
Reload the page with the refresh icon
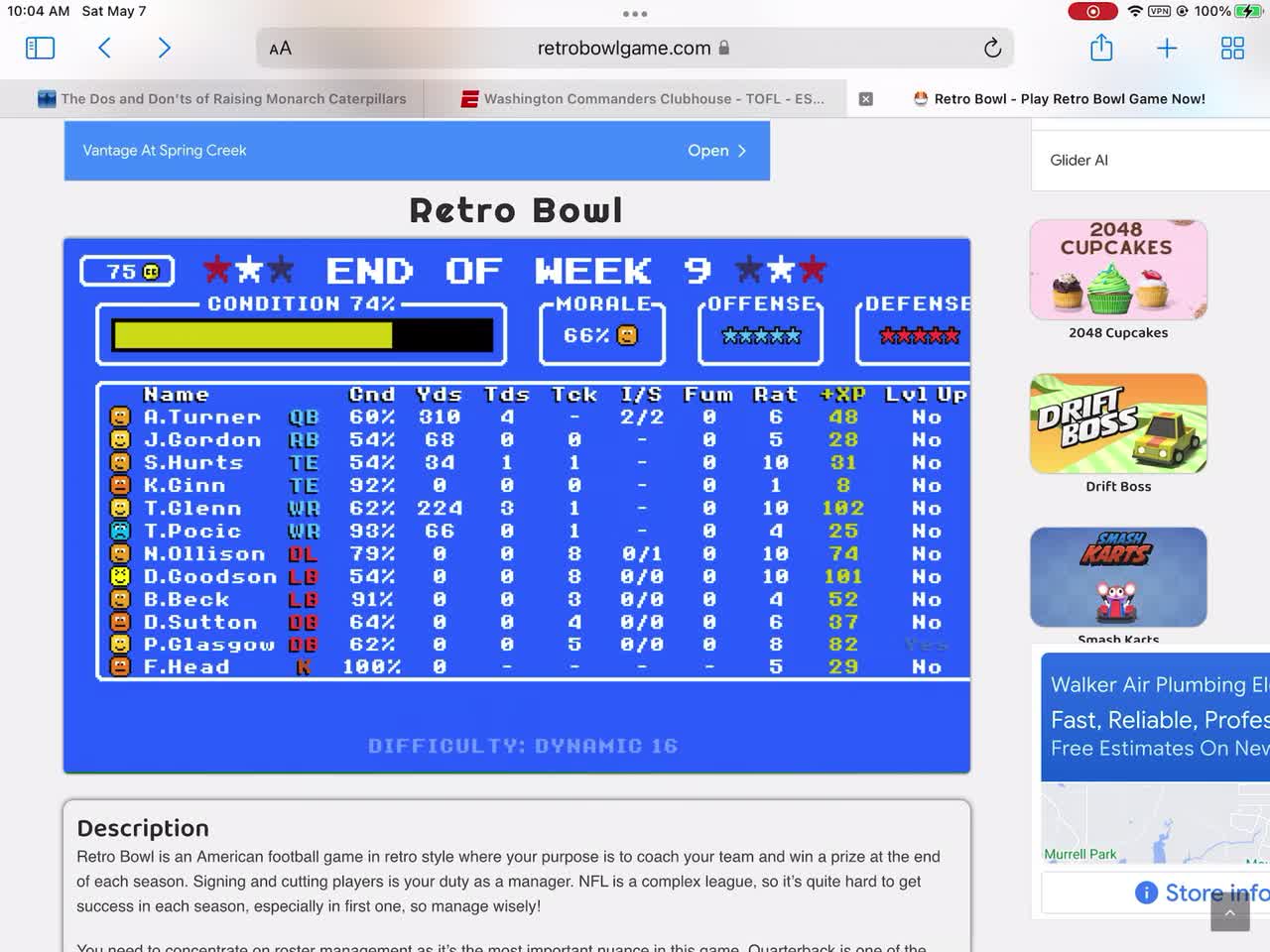click(992, 48)
